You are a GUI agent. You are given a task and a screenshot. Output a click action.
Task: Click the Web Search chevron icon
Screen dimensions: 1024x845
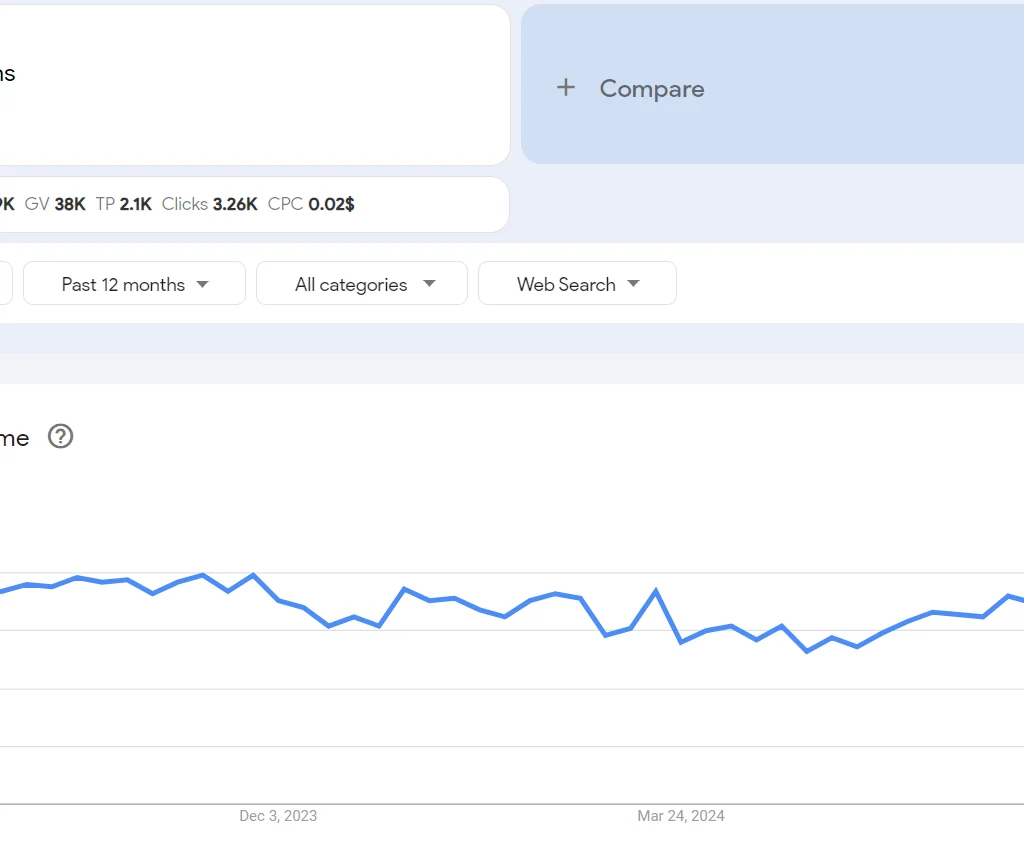point(634,283)
